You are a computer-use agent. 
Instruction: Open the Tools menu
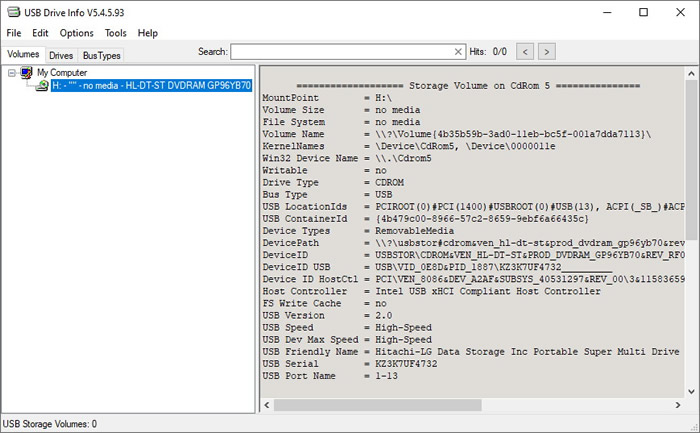click(116, 33)
